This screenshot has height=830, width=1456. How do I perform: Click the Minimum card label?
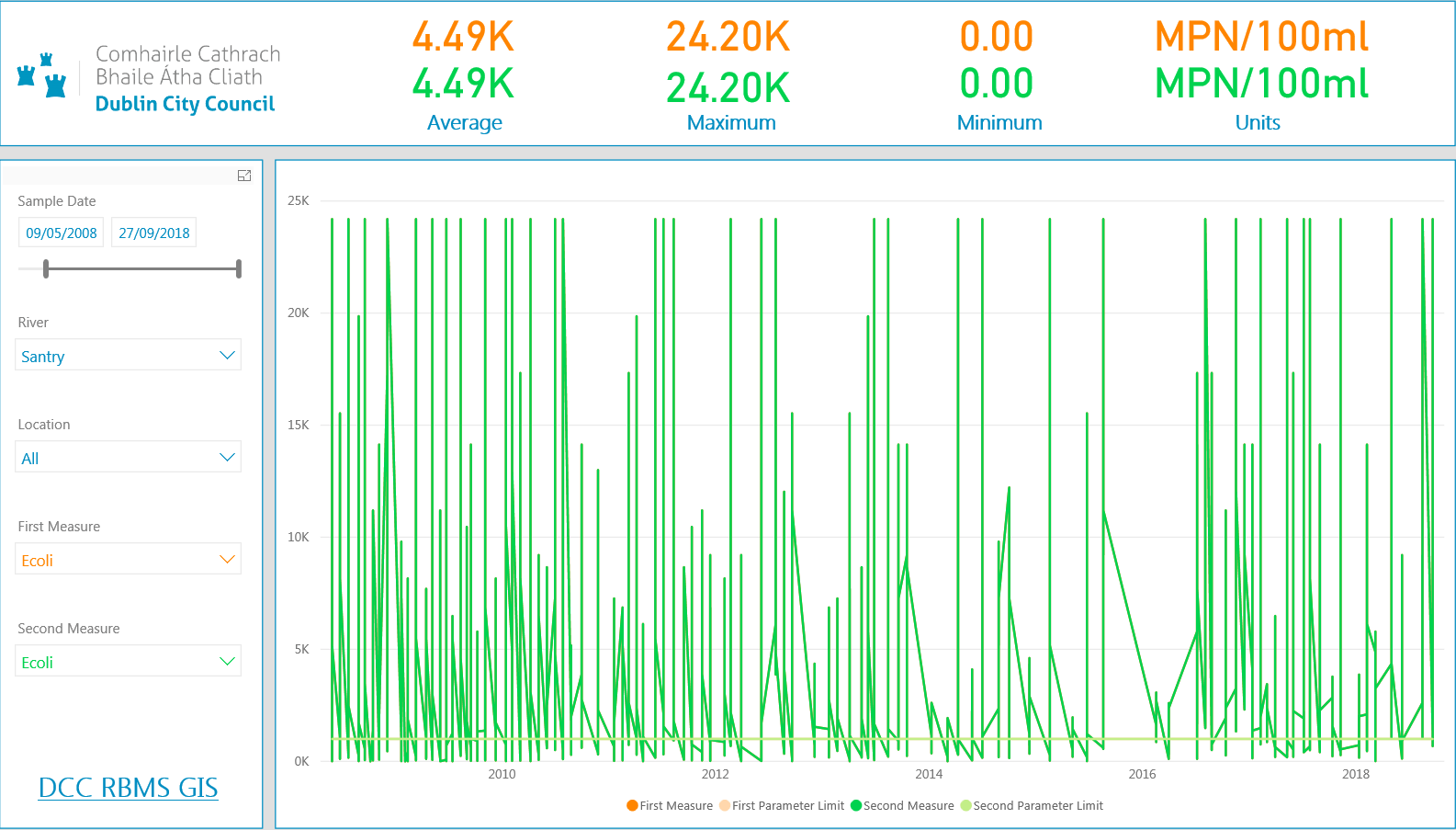coord(999,122)
